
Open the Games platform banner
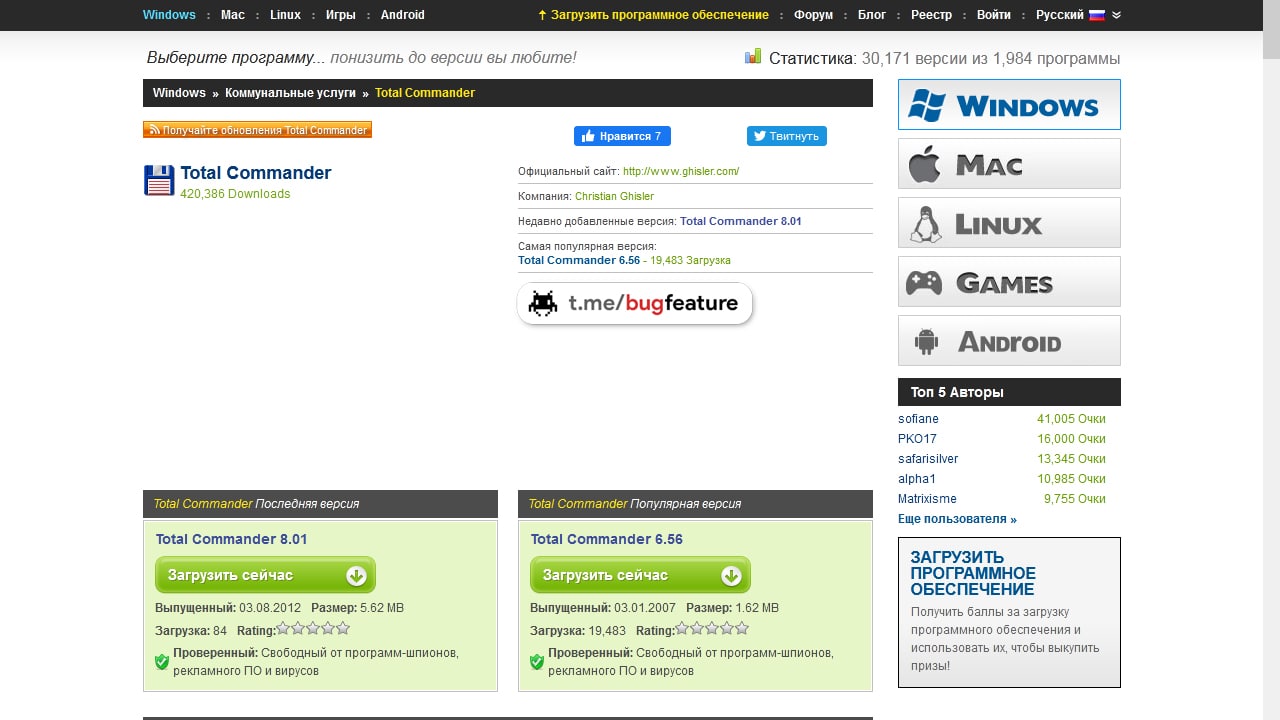tap(1009, 282)
